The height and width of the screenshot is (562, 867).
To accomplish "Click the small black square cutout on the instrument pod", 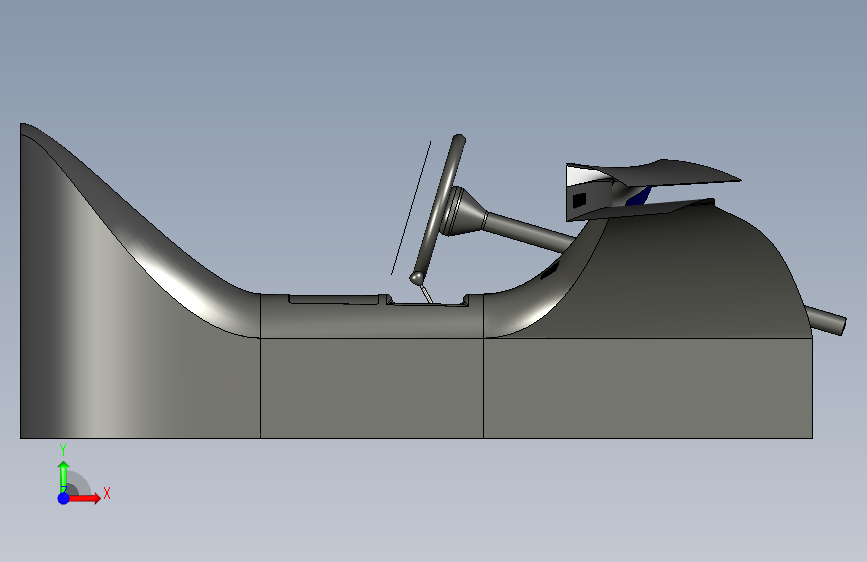I will tap(579, 200).
